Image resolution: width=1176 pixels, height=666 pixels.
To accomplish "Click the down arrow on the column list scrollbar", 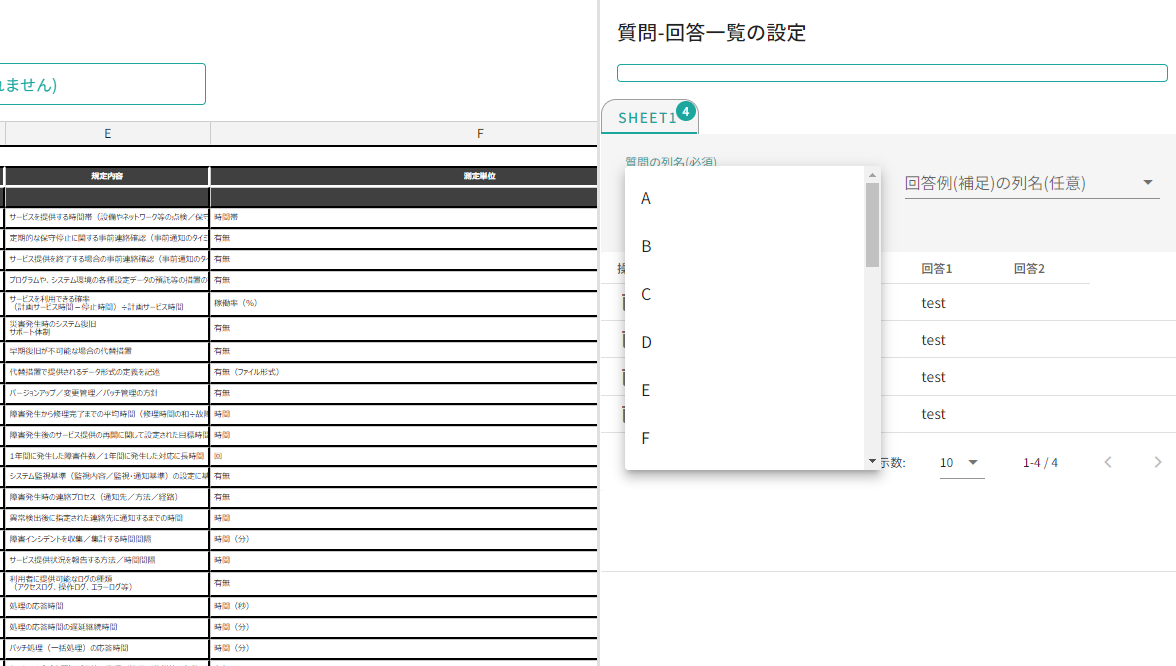I will 871,460.
